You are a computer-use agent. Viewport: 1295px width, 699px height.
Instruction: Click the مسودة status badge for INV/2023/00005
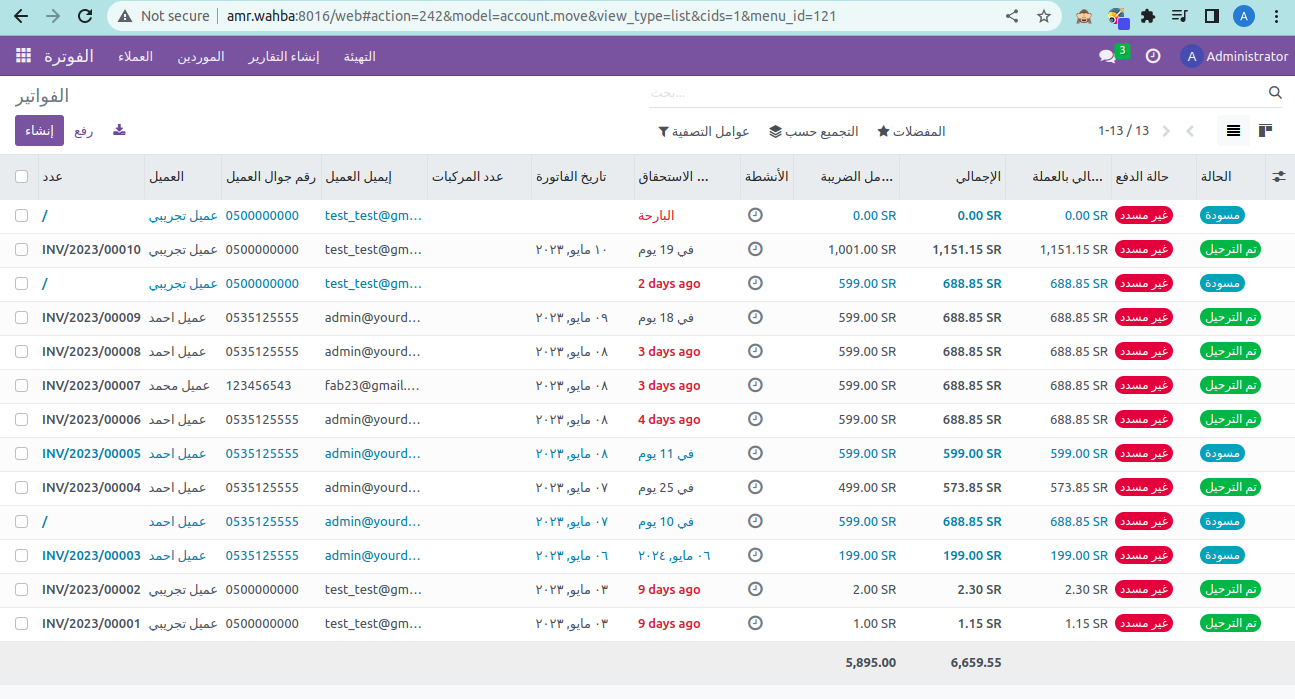(x=1222, y=453)
